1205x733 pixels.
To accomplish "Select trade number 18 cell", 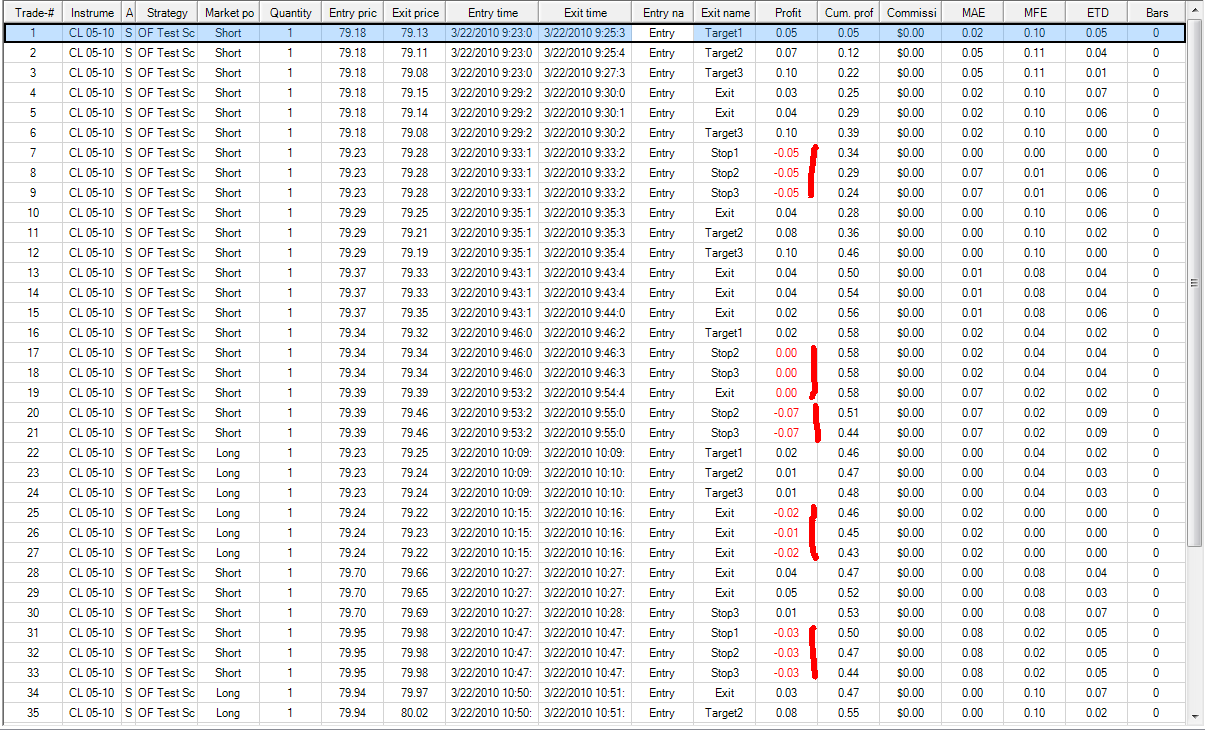I will pos(33,373).
